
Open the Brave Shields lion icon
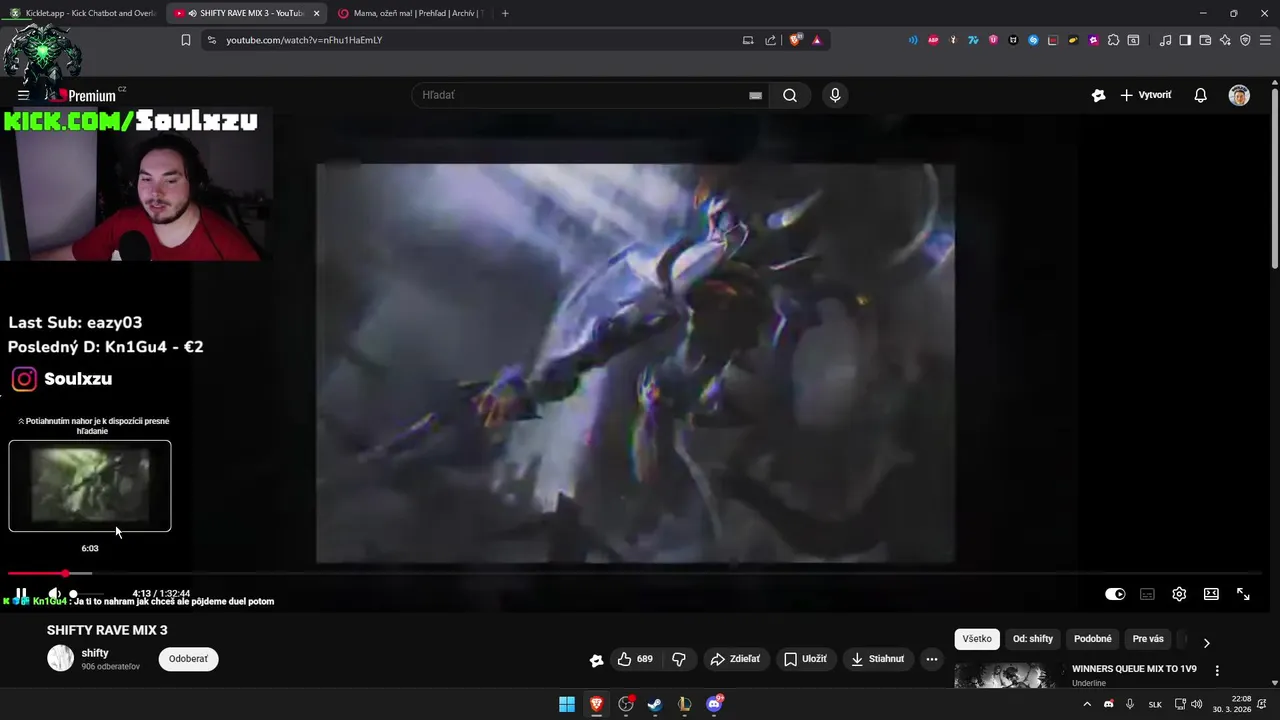(795, 40)
